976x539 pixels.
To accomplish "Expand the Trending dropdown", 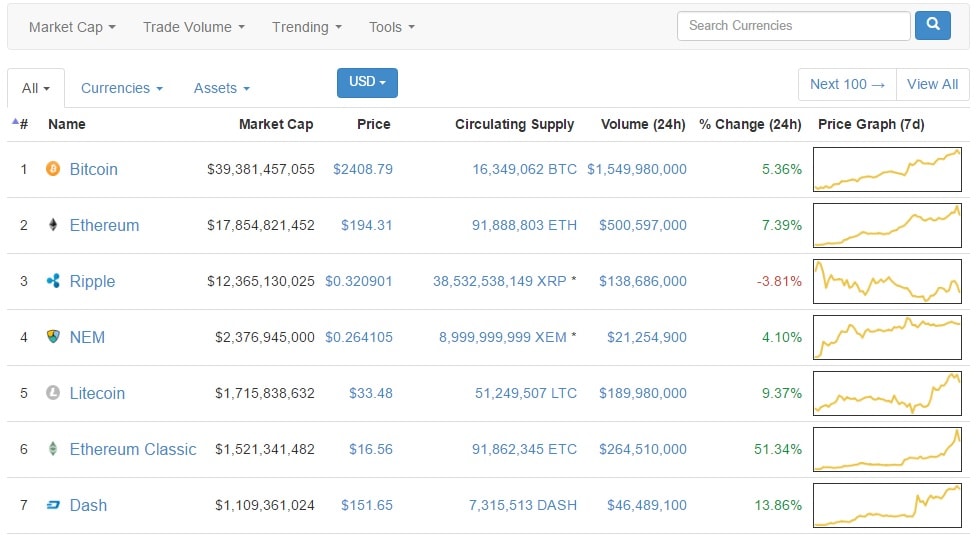I will click(306, 27).
